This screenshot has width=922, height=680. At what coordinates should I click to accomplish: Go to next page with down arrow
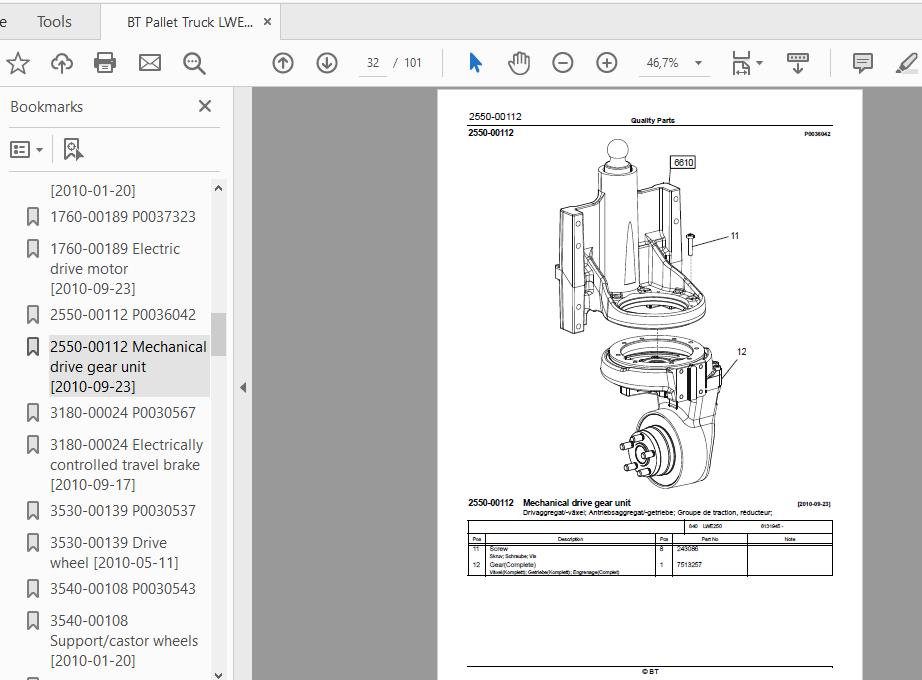point(327,63)
